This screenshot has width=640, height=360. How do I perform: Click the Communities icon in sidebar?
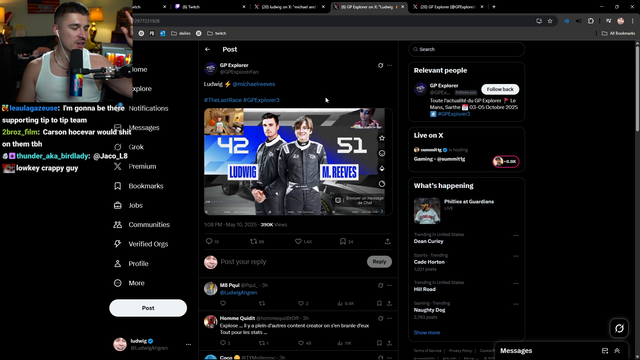click(118, 224)
